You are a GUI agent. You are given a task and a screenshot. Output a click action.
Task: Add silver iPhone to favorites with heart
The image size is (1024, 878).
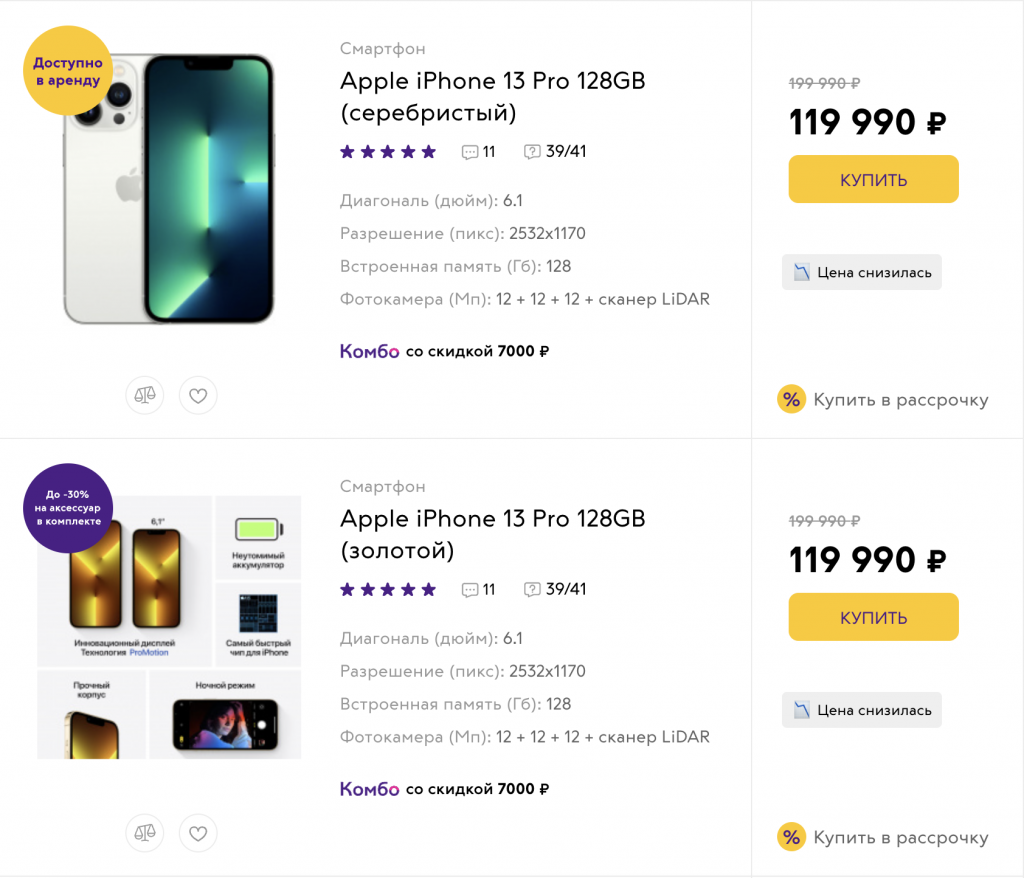pos(198,395)
